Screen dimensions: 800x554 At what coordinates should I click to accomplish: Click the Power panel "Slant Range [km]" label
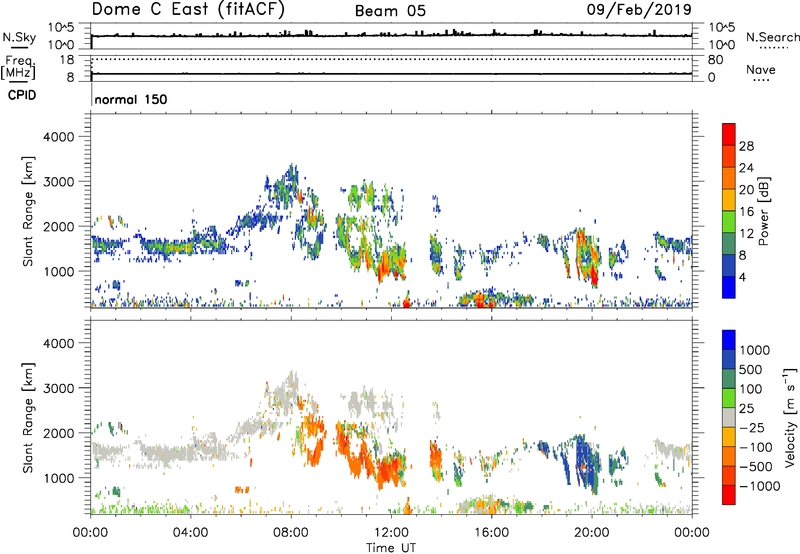pos(28,211)
